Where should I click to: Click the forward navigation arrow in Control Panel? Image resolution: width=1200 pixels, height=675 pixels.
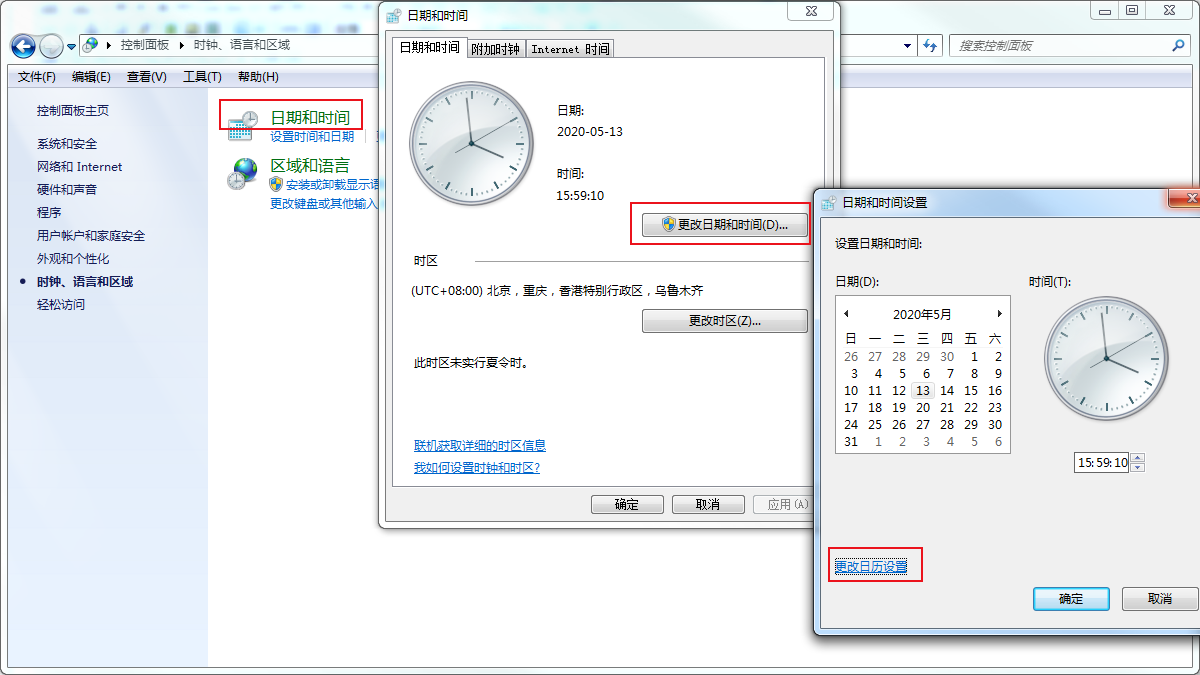(x=51, y=46)
